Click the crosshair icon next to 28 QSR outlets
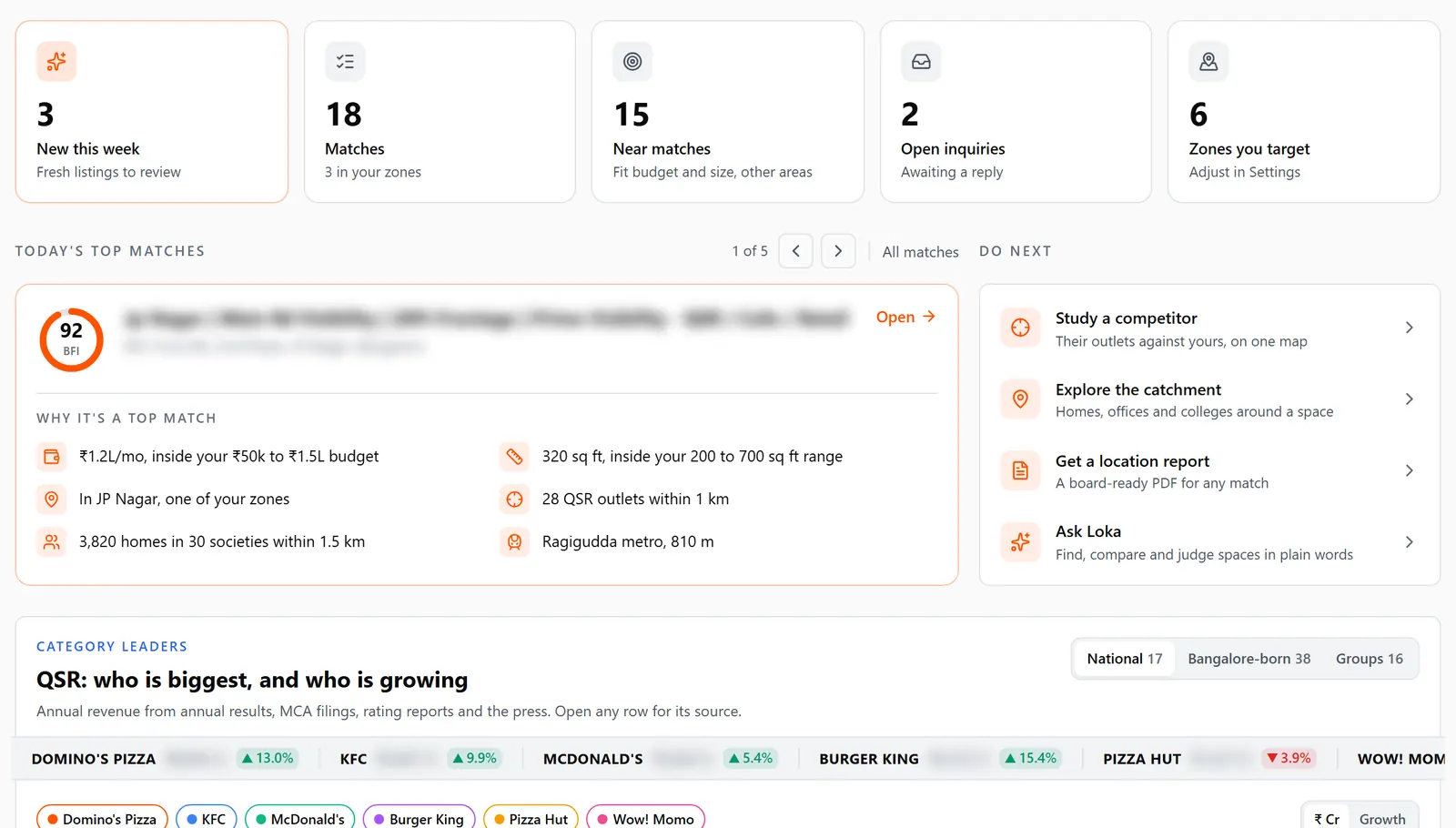 coord(514,500)
